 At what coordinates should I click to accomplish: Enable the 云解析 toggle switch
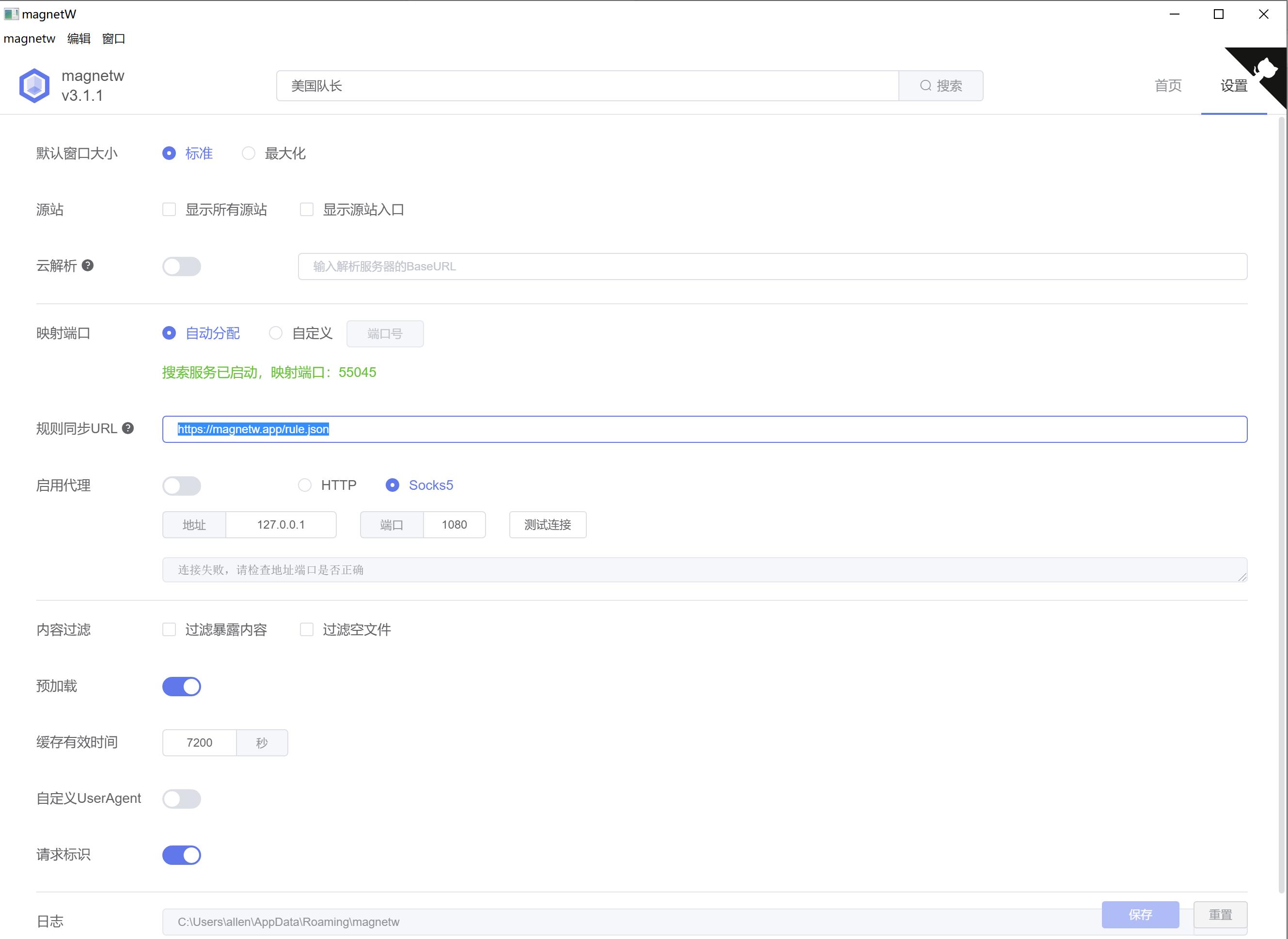pyautogui.click(x=181, y=266)
